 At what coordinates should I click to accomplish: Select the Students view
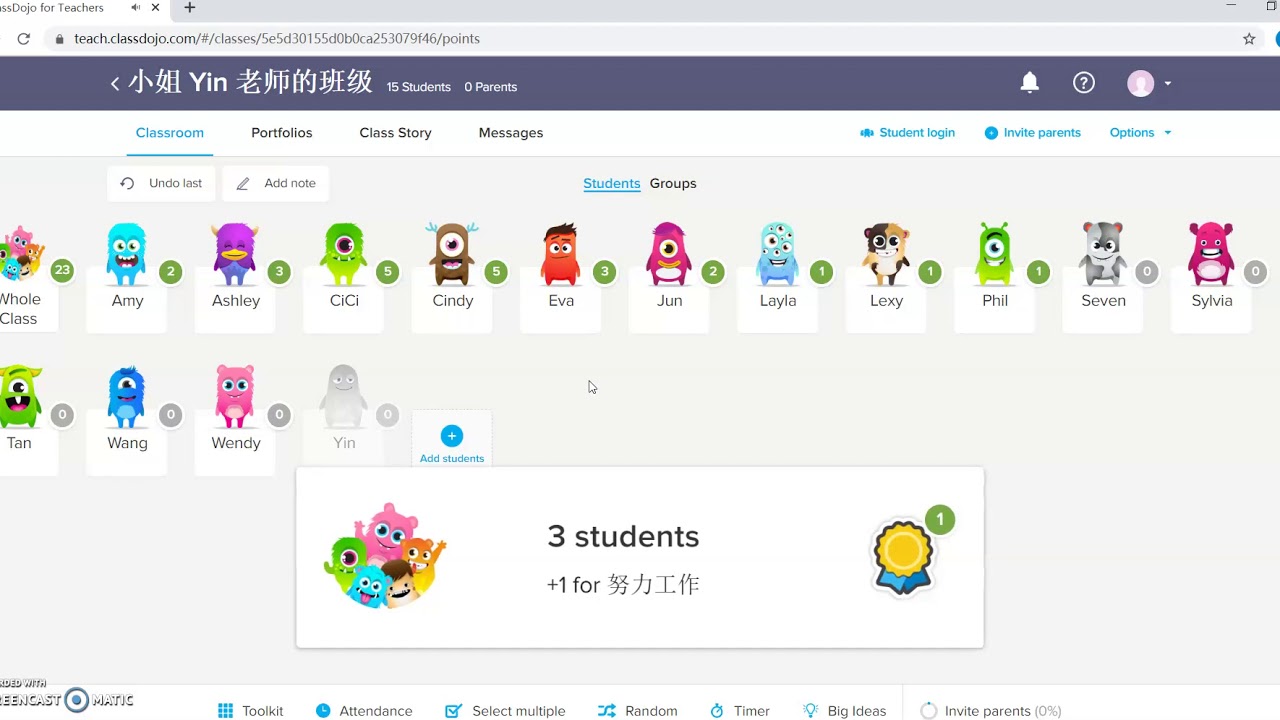(x=612, y=184)
